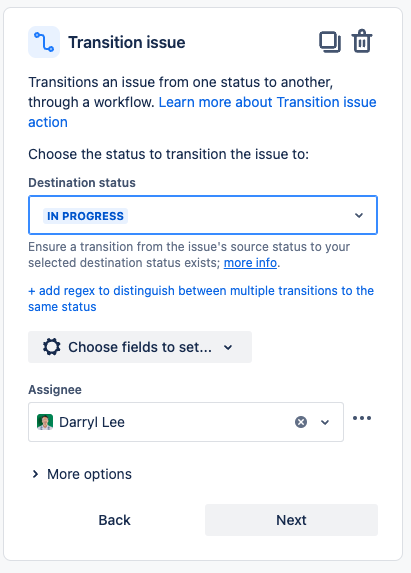Add regex to distinguish multiple transitions
The image size is (411, 573).
tap(201, 299)
